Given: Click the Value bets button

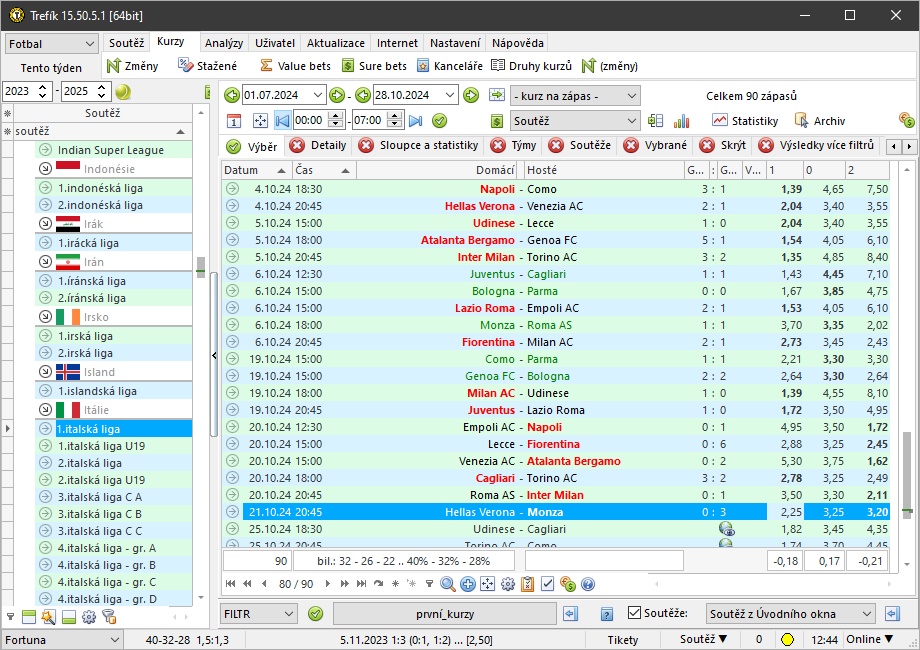Looking at the screenshot, I should (x=296, y=66).
